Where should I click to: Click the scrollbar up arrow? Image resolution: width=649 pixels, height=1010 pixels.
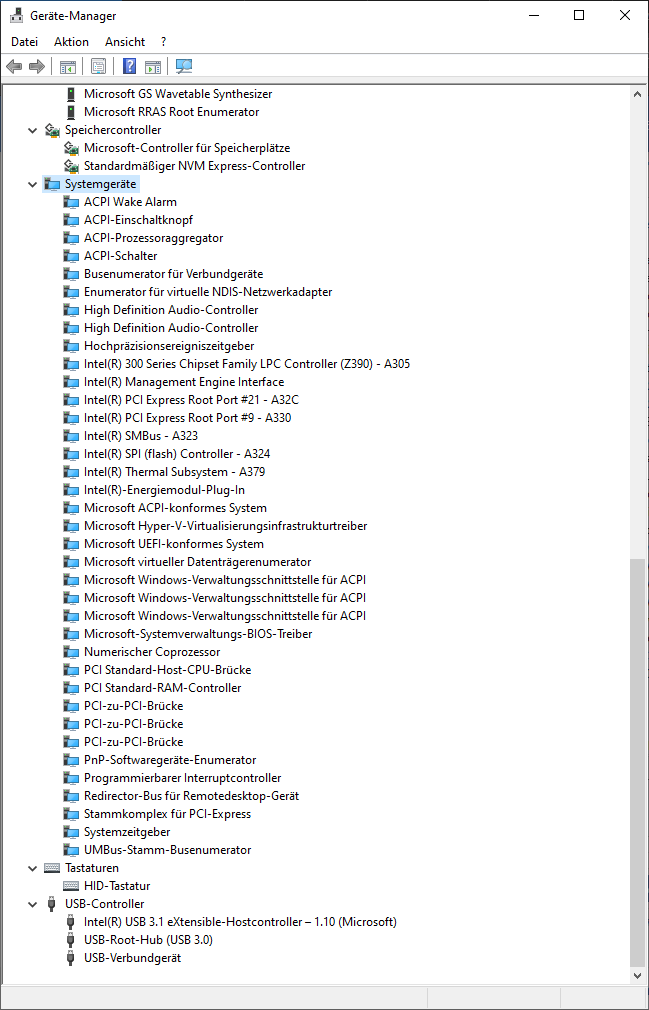637,94
